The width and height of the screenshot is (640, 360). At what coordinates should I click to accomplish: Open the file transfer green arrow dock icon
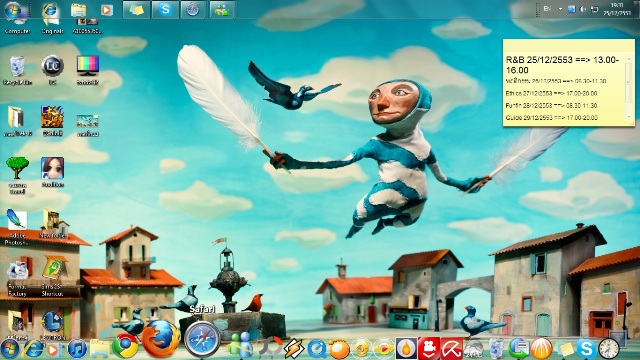coord(519,349)
